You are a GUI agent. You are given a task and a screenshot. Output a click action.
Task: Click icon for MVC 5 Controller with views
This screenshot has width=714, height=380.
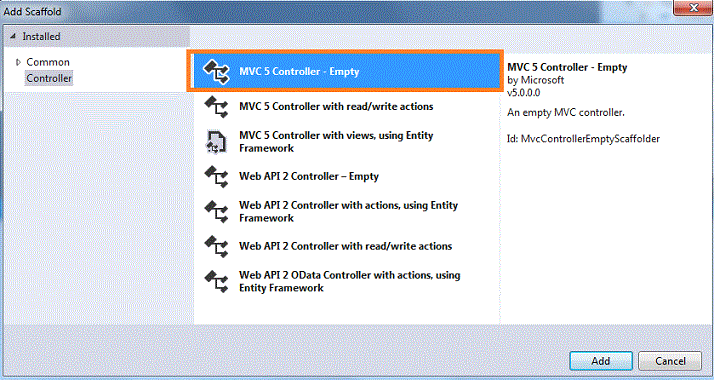click(216, 142)
